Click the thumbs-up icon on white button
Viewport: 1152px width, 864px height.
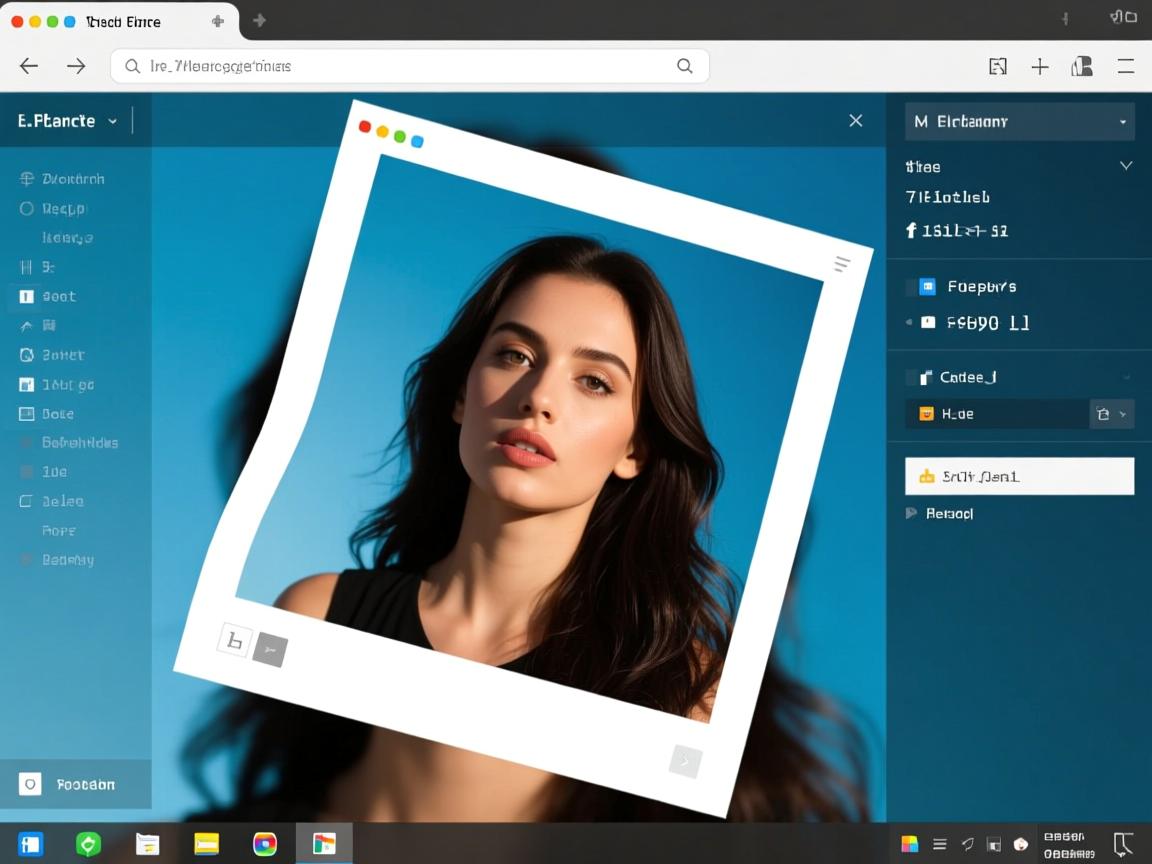coord(926,477)
